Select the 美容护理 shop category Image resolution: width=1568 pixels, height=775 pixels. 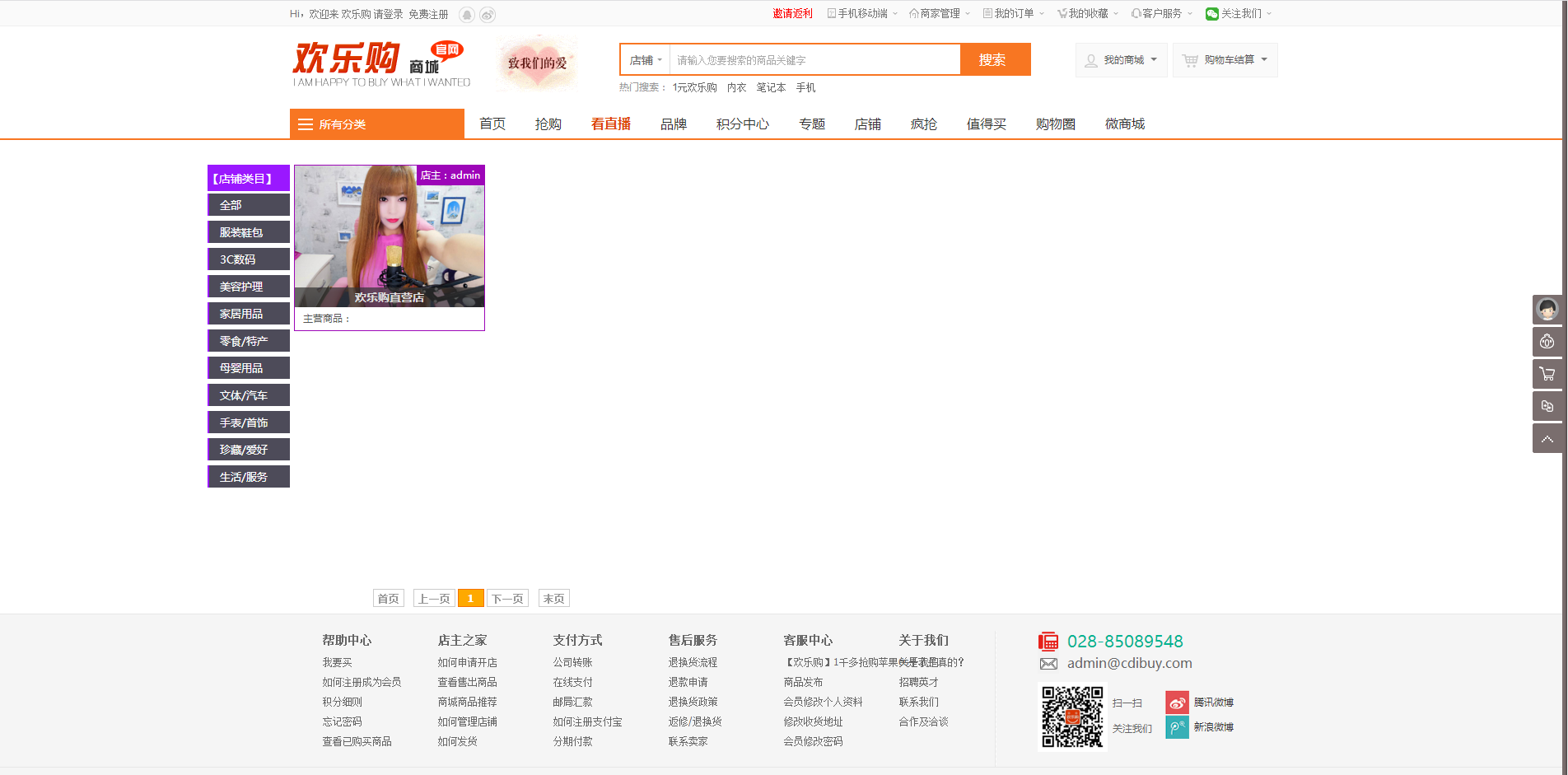pyautogui.click(x=249, y=287)
